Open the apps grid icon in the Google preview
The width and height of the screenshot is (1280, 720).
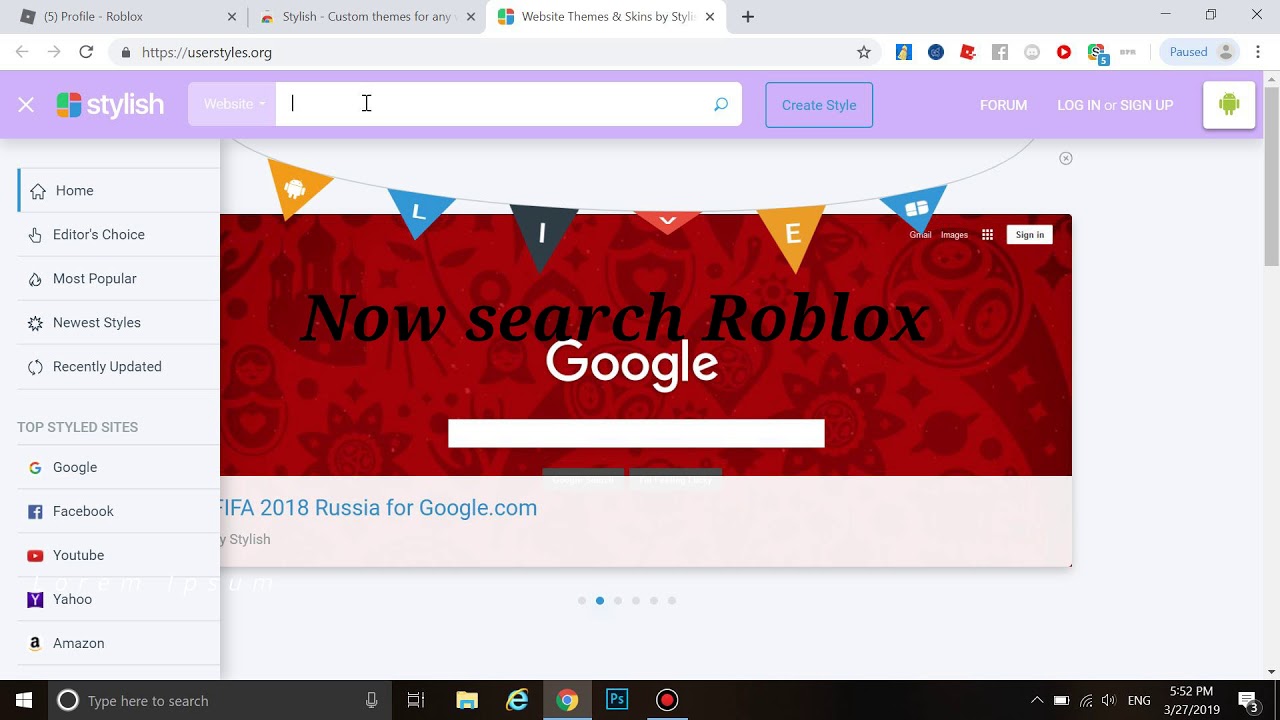[x=987, y=235]
